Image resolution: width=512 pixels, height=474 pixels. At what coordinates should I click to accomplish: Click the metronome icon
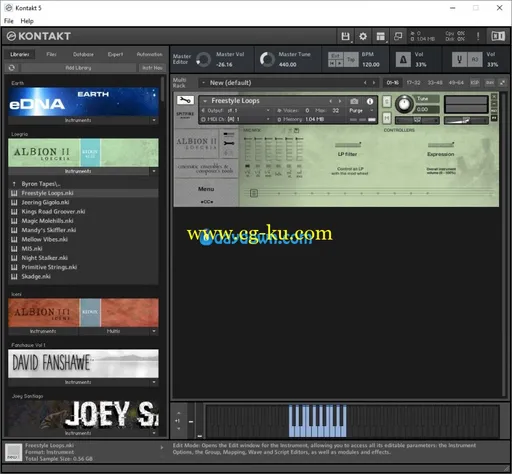coord(403,60)
